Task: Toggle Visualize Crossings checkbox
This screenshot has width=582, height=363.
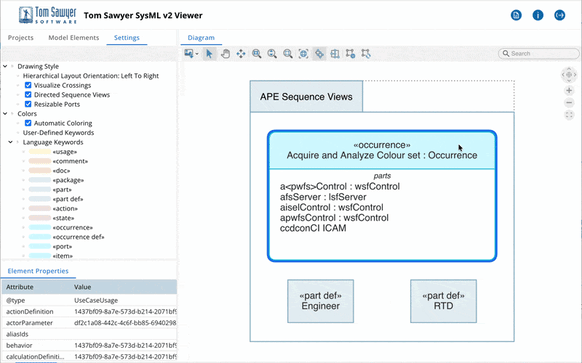Action: tap(28, 85)
